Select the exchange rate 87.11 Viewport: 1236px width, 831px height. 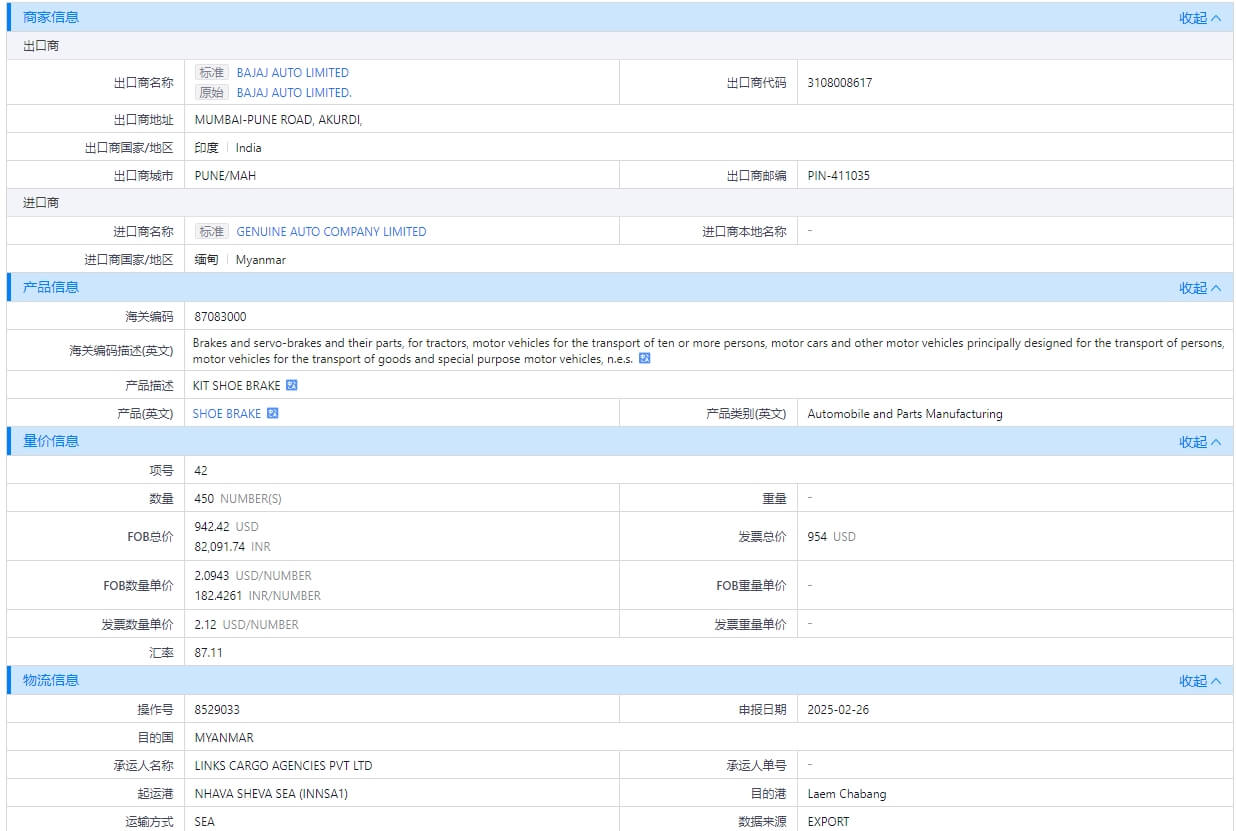[x=209, y=653]
